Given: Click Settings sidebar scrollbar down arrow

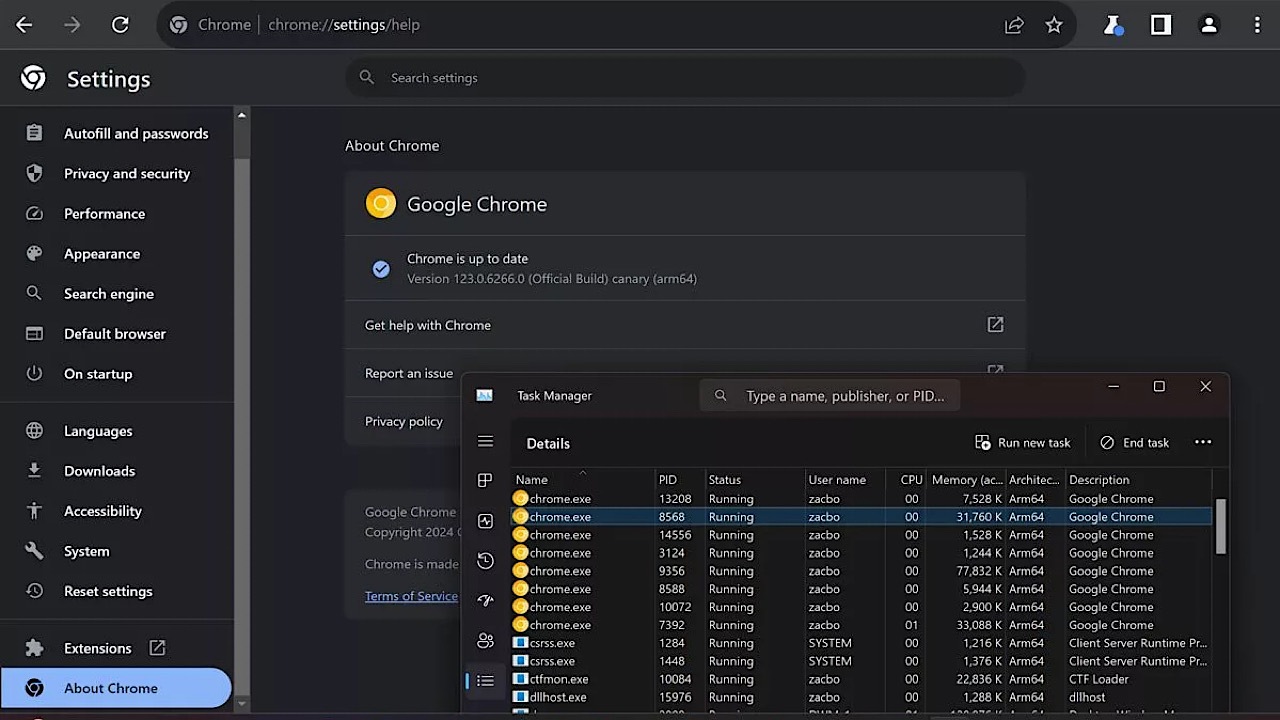Looking at the screenshot, I should click(241, 703).
